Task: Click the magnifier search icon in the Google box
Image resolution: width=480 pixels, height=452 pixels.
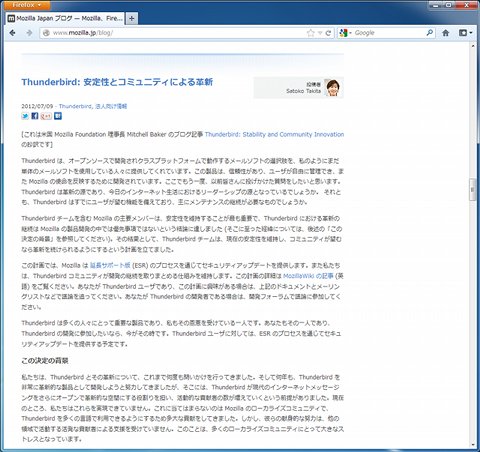Action: point(430,33)
